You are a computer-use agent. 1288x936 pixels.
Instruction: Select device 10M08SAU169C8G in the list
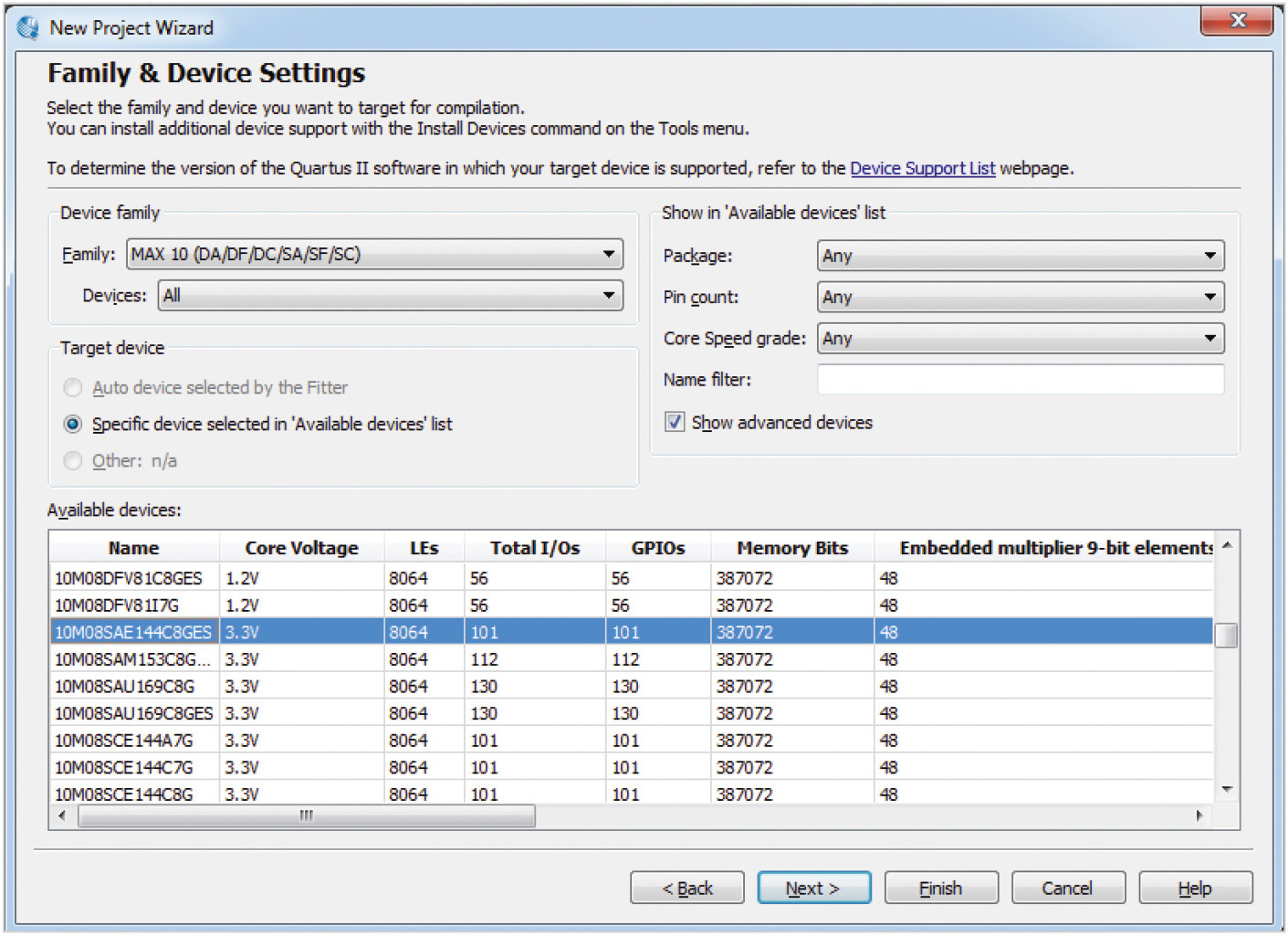click(125, 687)
